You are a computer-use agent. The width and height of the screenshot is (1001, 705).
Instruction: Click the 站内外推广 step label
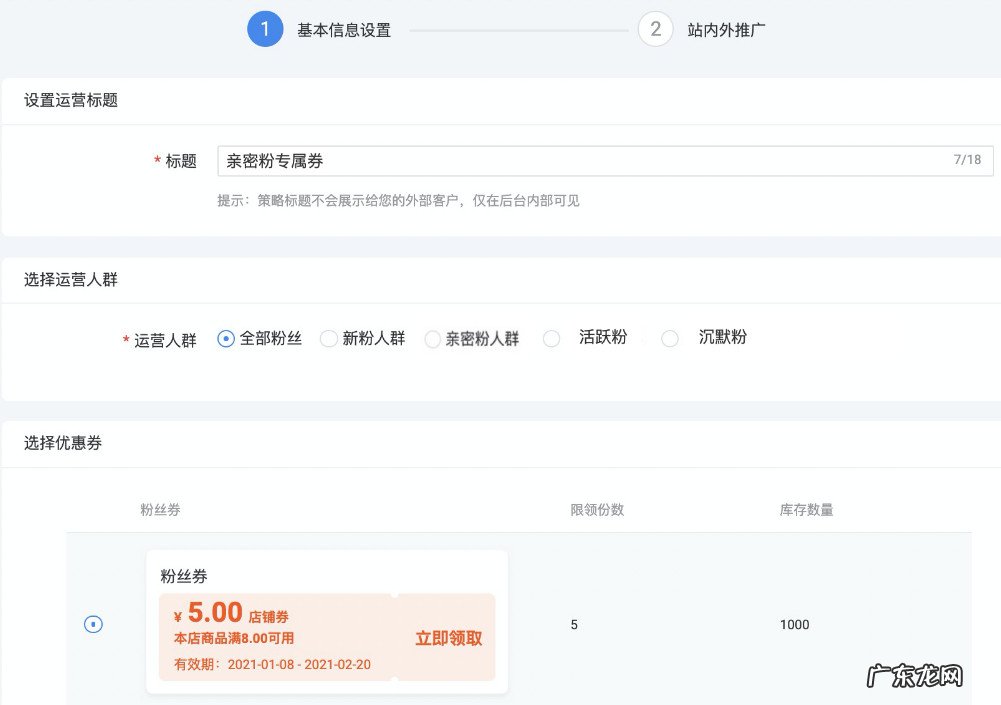(x=729, y=30)
